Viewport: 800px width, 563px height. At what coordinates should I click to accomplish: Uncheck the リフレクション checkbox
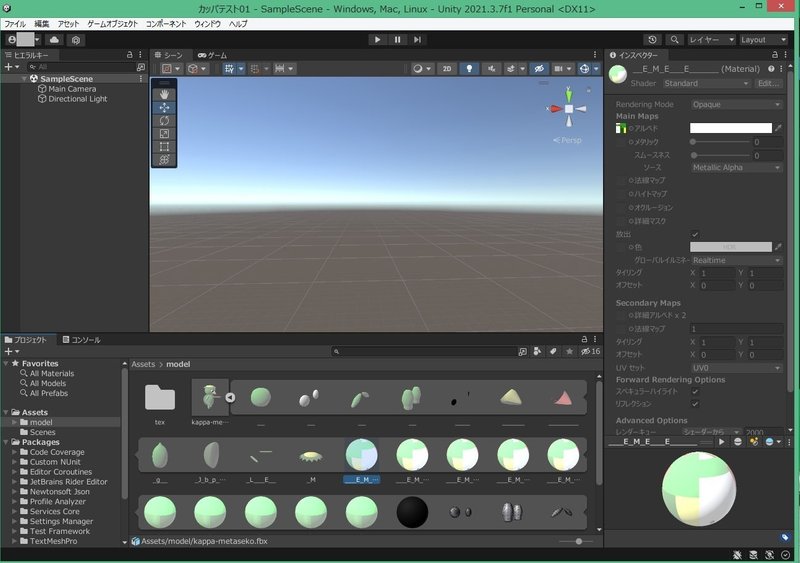(x=695, y=404)
